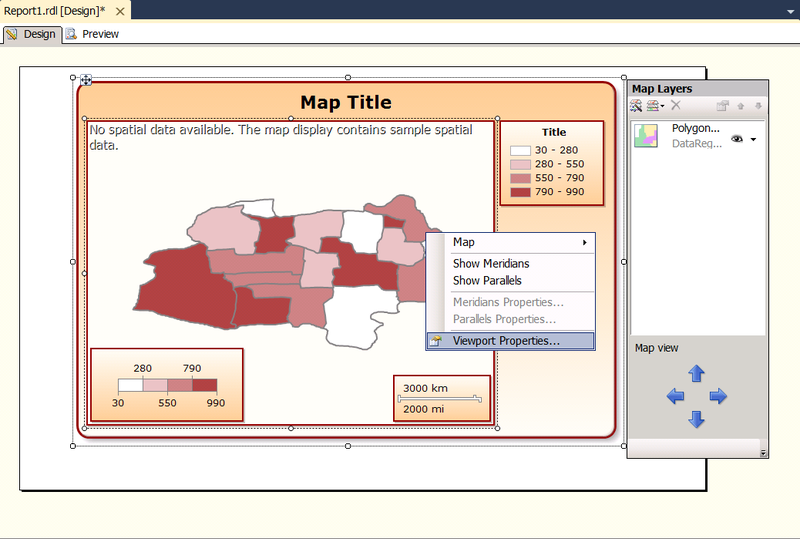Select the distance scale showing 3000 km

pyautogui.click(x=442, y=399)
